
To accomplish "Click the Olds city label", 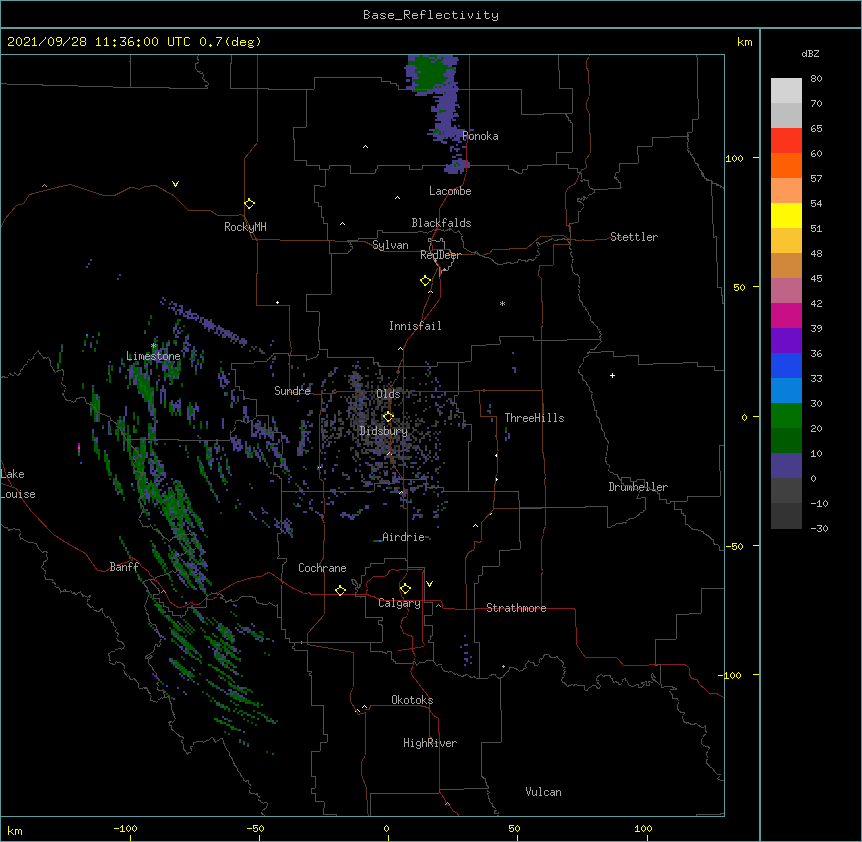I will [x=388, y=394].
